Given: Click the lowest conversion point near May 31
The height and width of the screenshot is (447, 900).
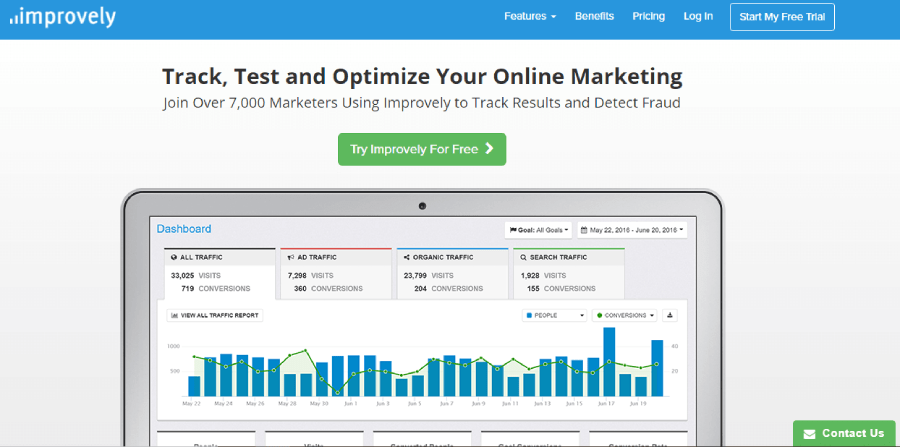Looking at the screenshot, I should [337, 393].
